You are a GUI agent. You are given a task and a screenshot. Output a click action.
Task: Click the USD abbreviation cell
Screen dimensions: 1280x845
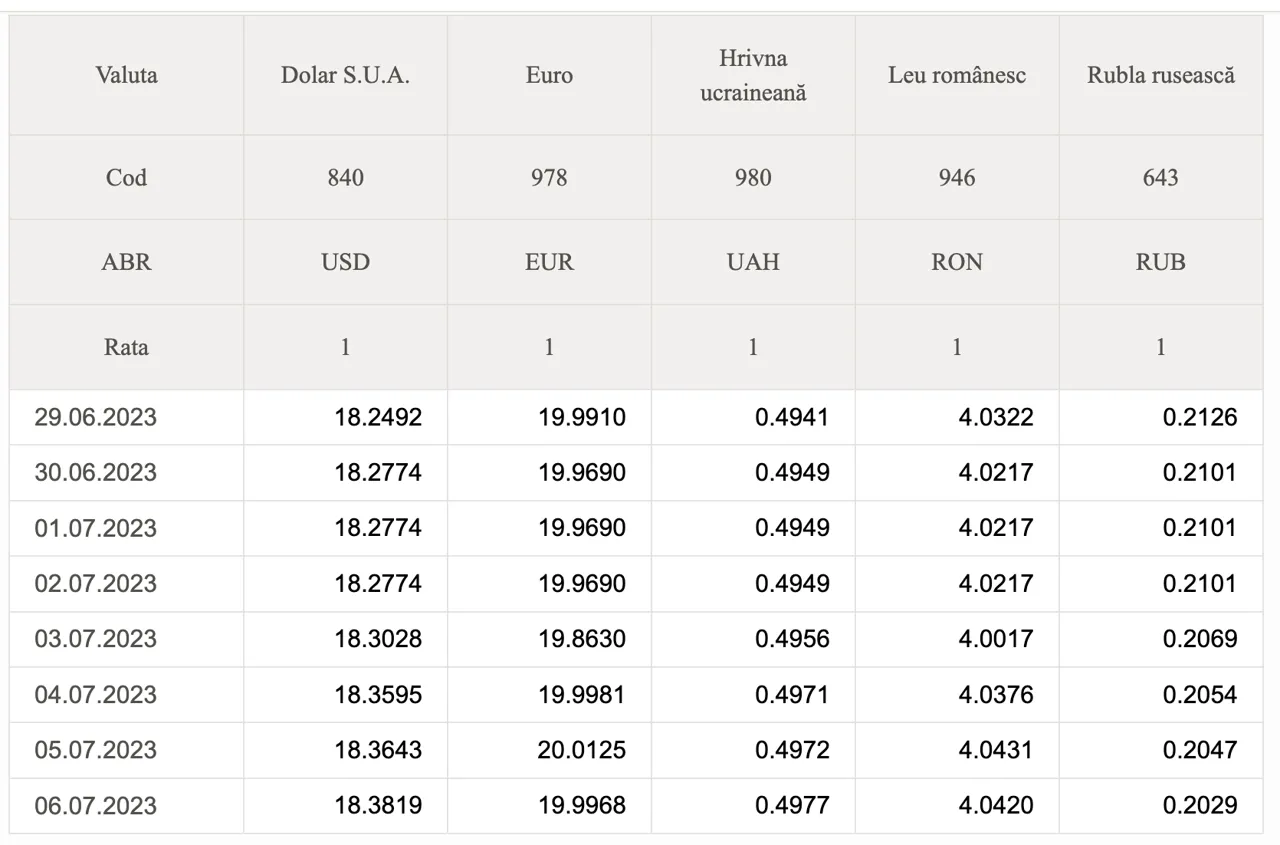tap(345, 262)
